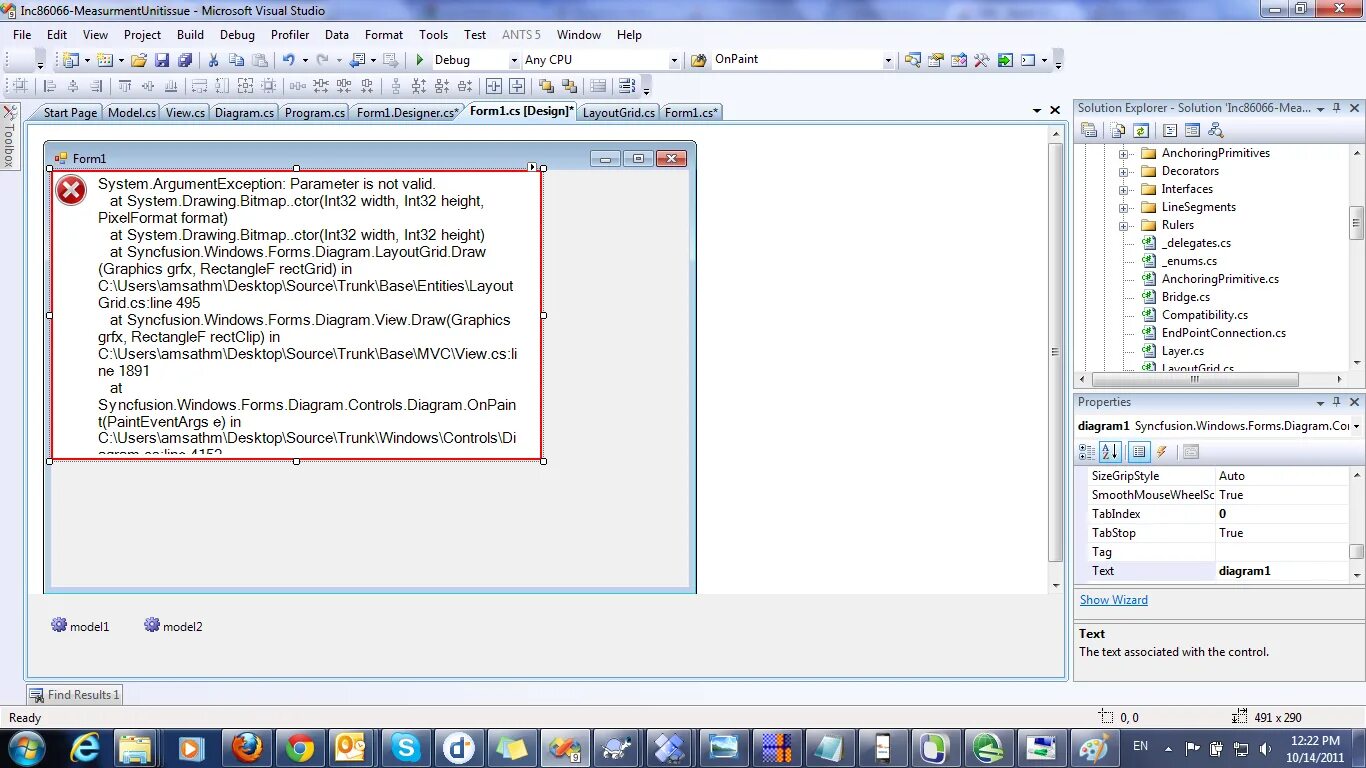This screenshot has width=1366, height=768.
Task: Click Center Vertically layout icon
Action: 517,86
